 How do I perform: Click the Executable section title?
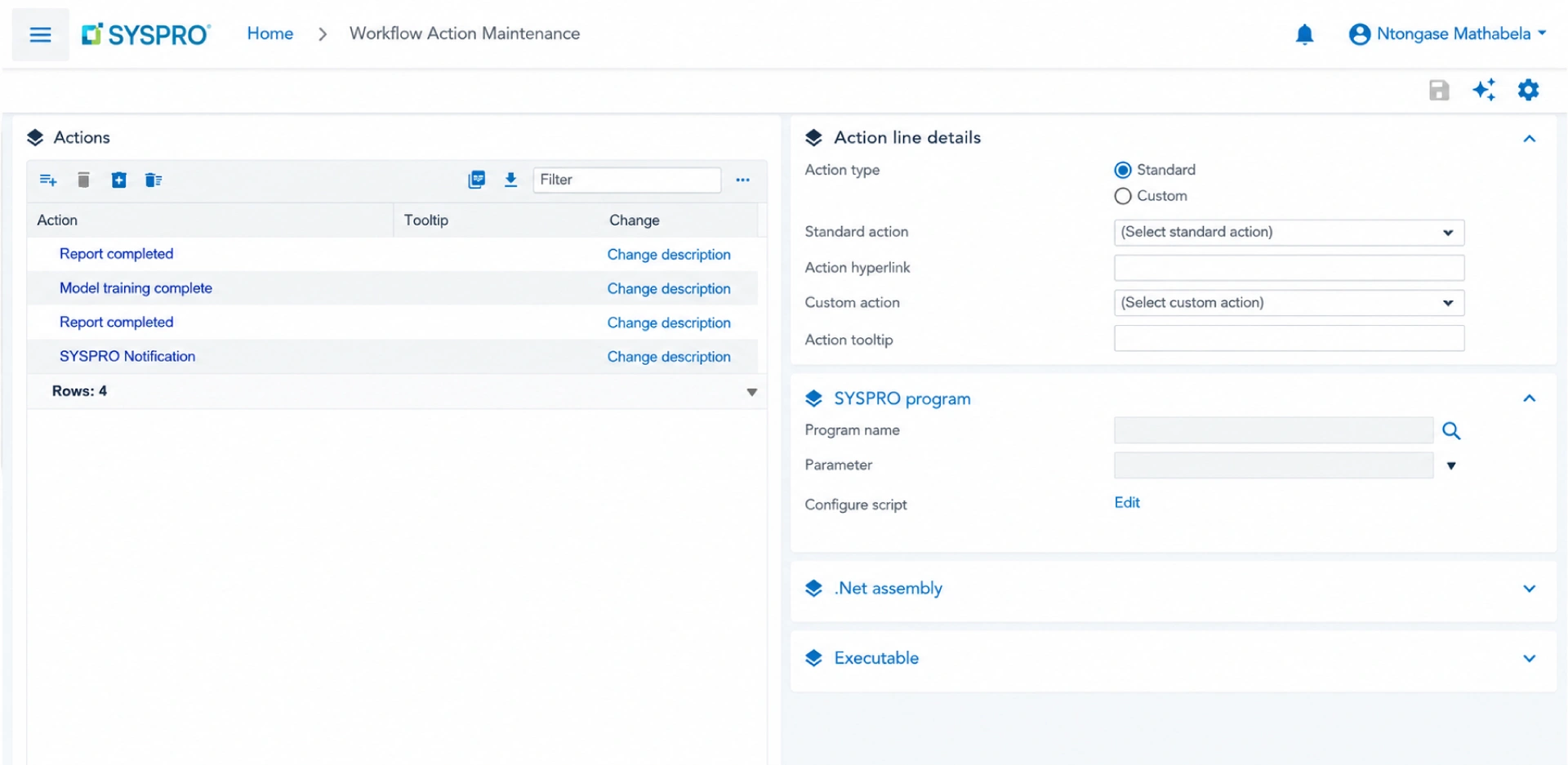[876, 658]
